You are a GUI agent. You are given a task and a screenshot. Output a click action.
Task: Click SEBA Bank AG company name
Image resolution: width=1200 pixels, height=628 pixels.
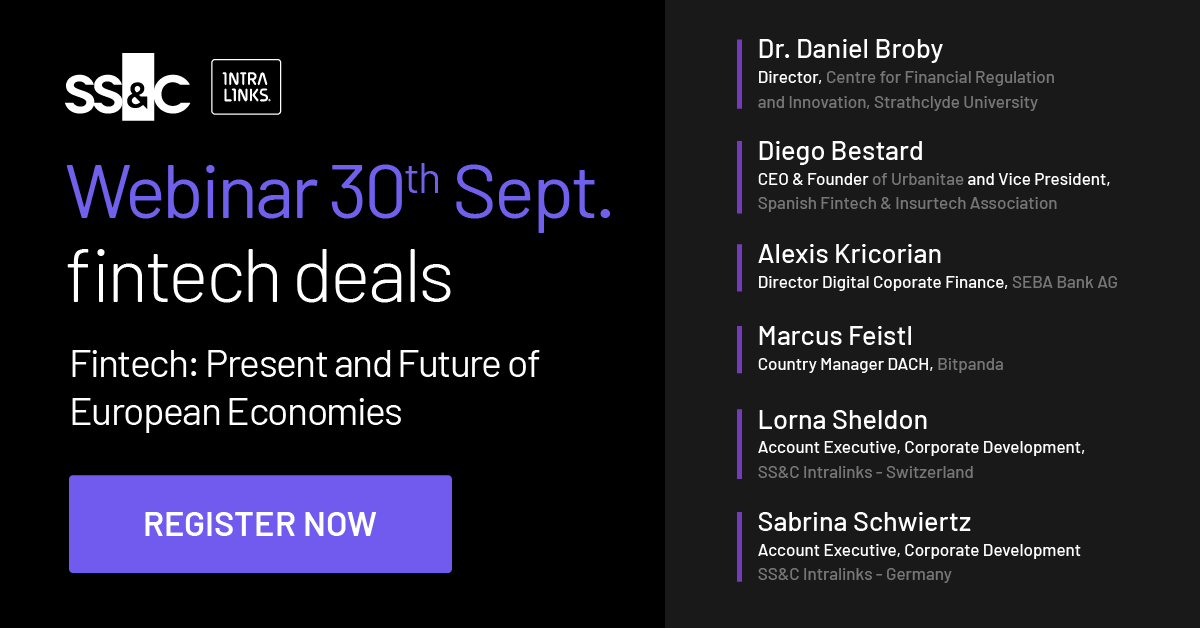tap(1065, 282)
